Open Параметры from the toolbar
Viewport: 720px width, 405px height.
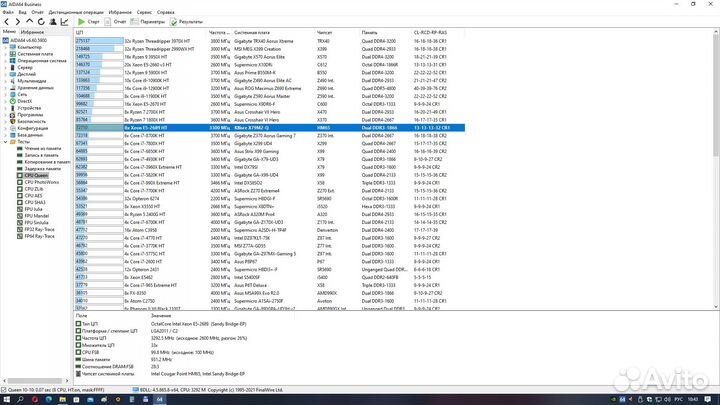coord(150,20)
